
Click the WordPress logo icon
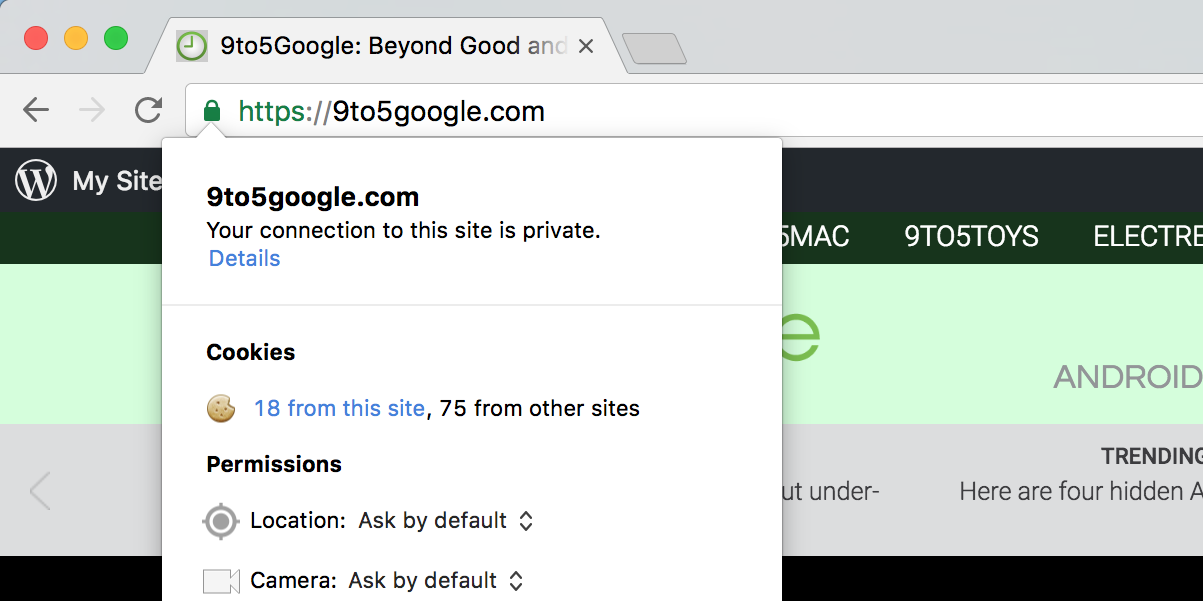coord(36,181)
